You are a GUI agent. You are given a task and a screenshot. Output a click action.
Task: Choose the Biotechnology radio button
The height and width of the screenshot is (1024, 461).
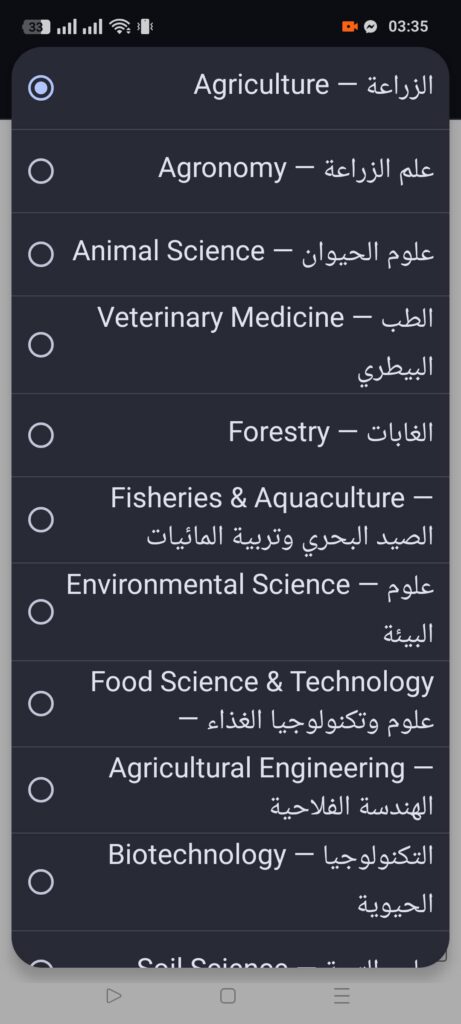[x=40, y=882]
